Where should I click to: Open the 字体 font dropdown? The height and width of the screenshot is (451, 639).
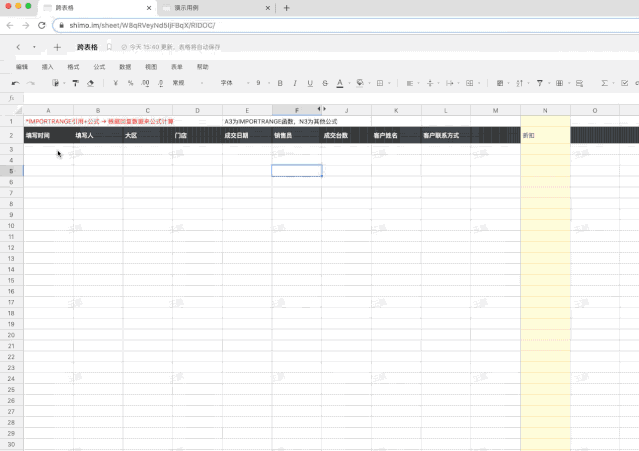235,83
